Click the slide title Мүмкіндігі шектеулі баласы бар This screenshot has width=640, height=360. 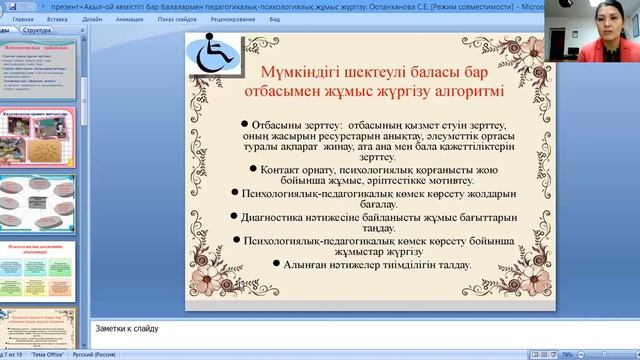coord(374,82)
